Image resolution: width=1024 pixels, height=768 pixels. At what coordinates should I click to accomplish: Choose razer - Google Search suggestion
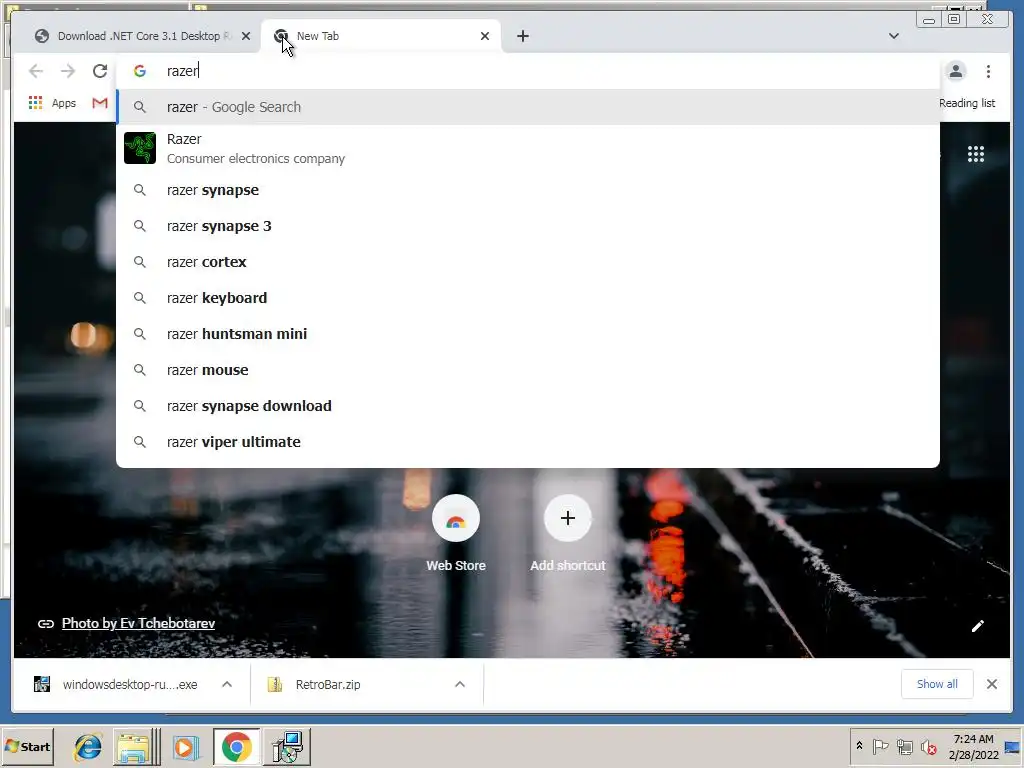tap(528, 107)
